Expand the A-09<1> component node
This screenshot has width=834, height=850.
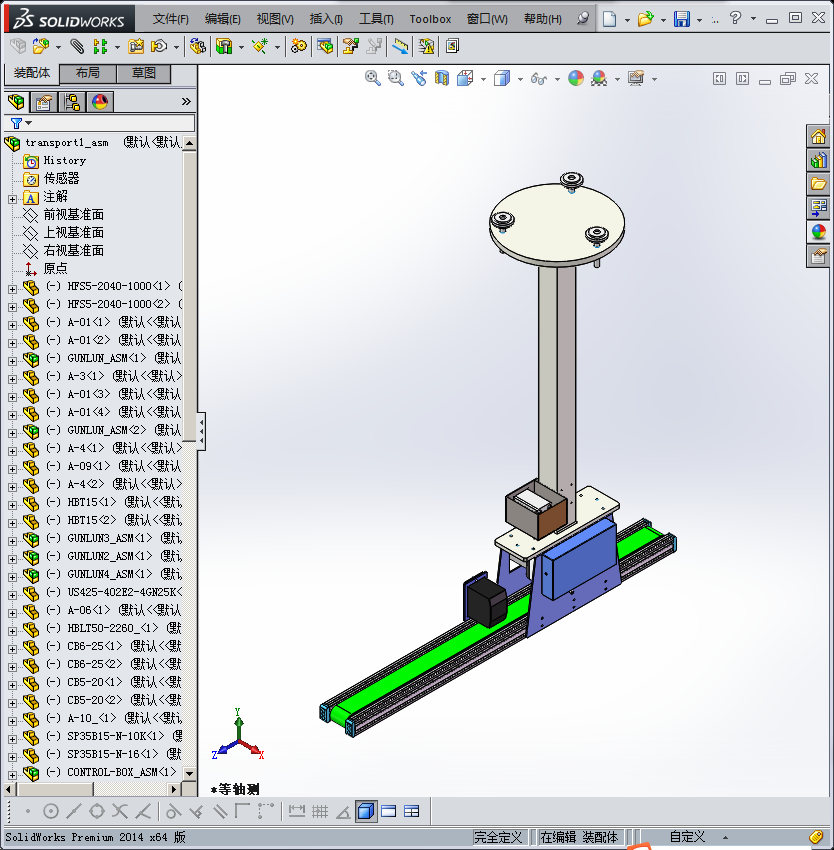(x=12, y=469)
